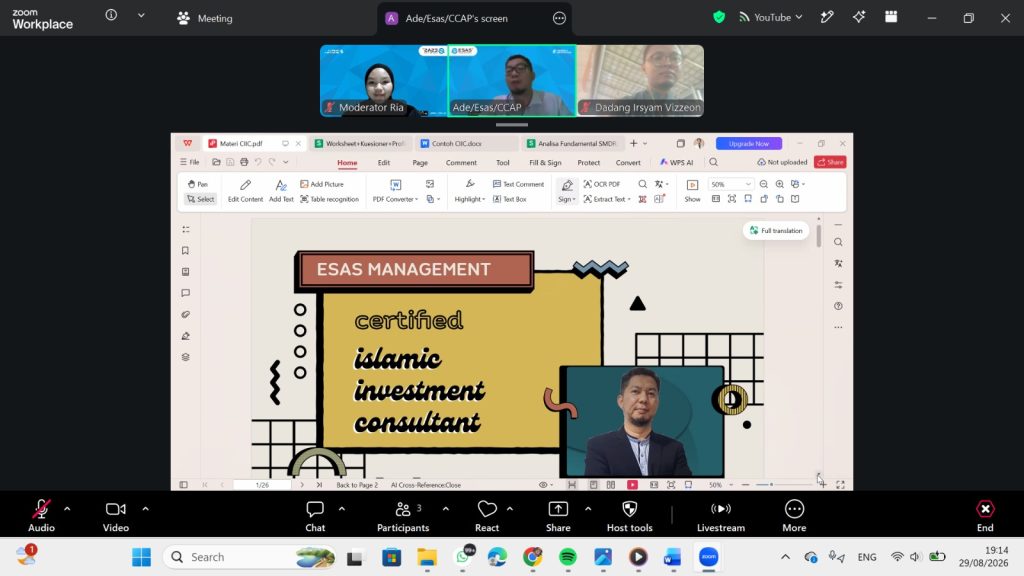Click the red Share button in WPS
This screenshot has width=1024, height=576.
[830, 162]
